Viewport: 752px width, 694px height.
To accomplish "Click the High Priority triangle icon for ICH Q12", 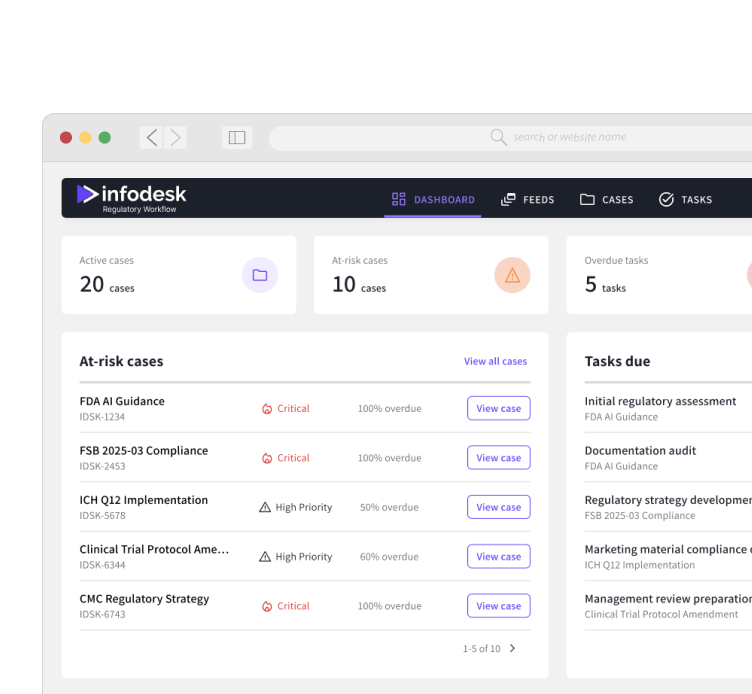I will (x=265, y=508).
